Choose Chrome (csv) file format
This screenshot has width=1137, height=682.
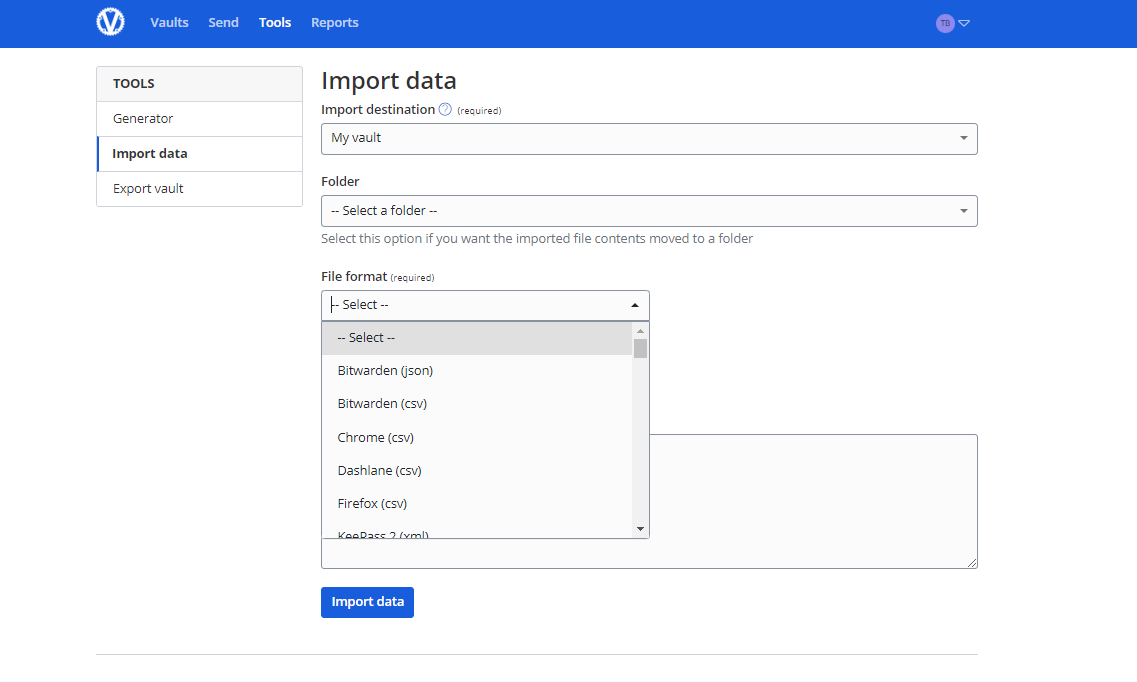477,437
